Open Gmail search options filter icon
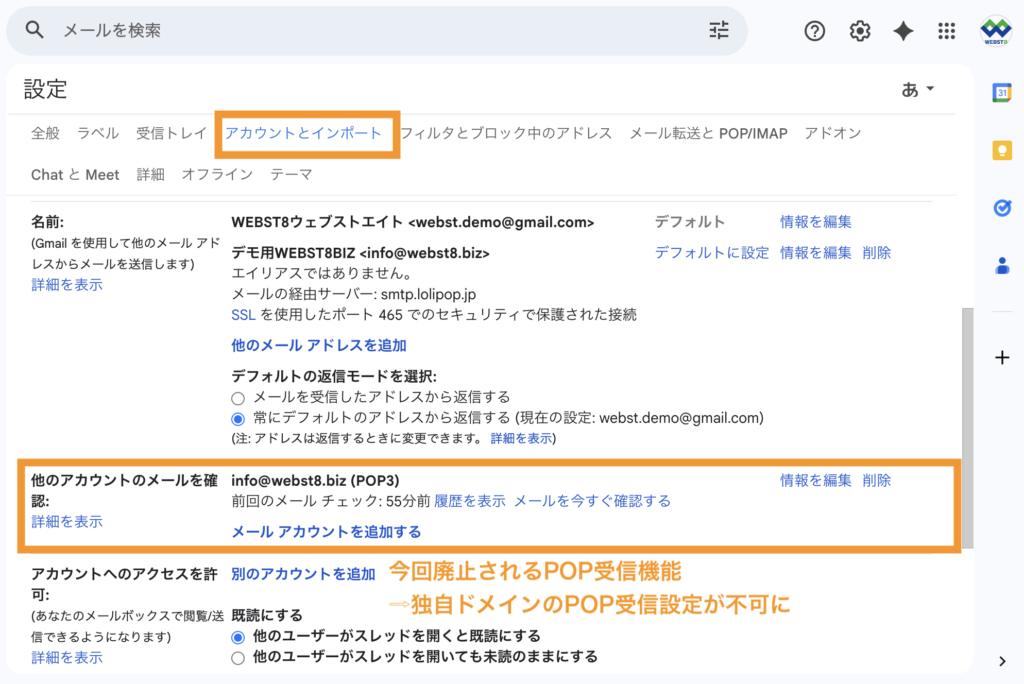Viewport: 1024px width, 684px height. pos(718,30)
